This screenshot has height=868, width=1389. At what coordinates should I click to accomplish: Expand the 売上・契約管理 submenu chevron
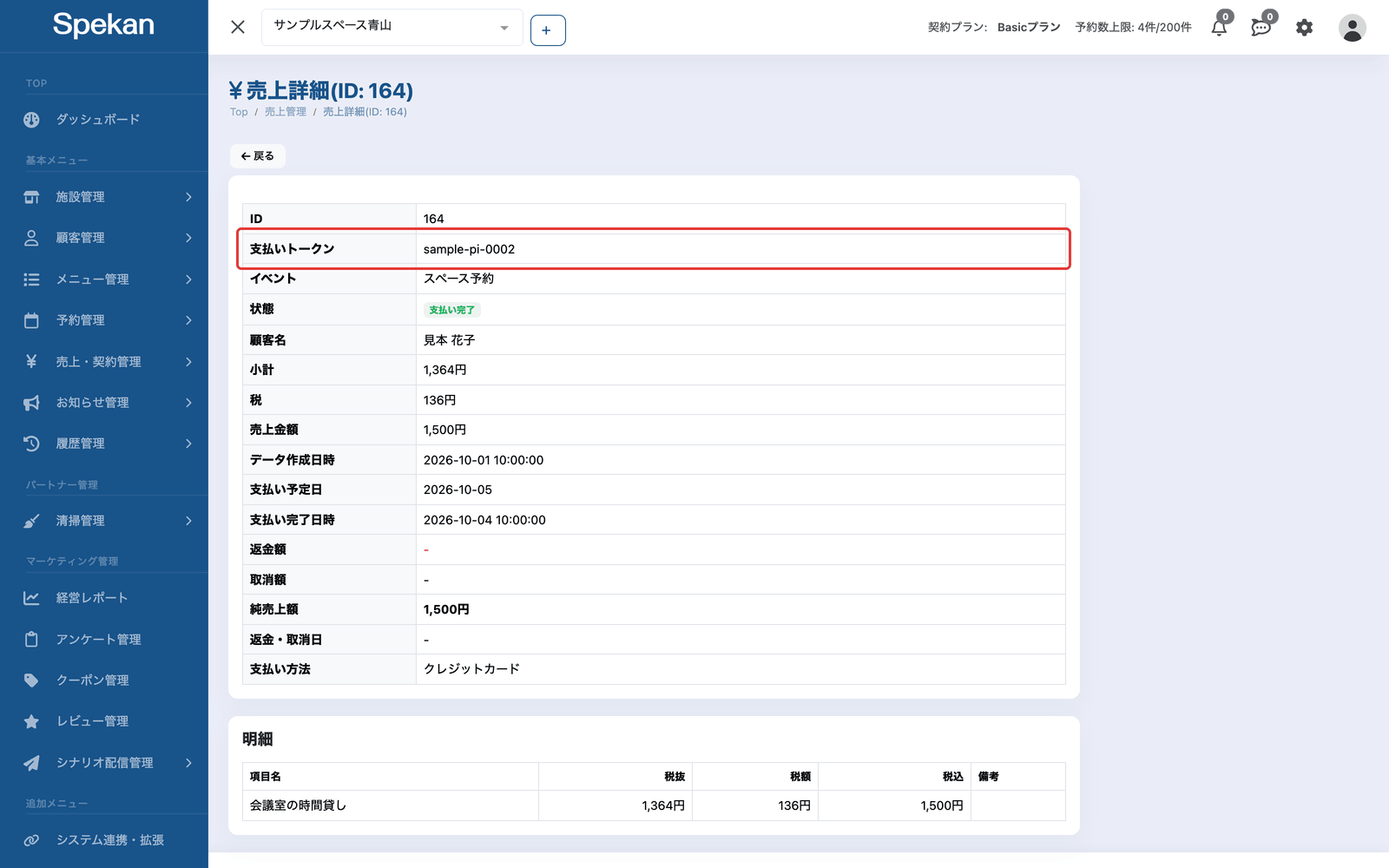pyautogui.click(x=188, y=361)
